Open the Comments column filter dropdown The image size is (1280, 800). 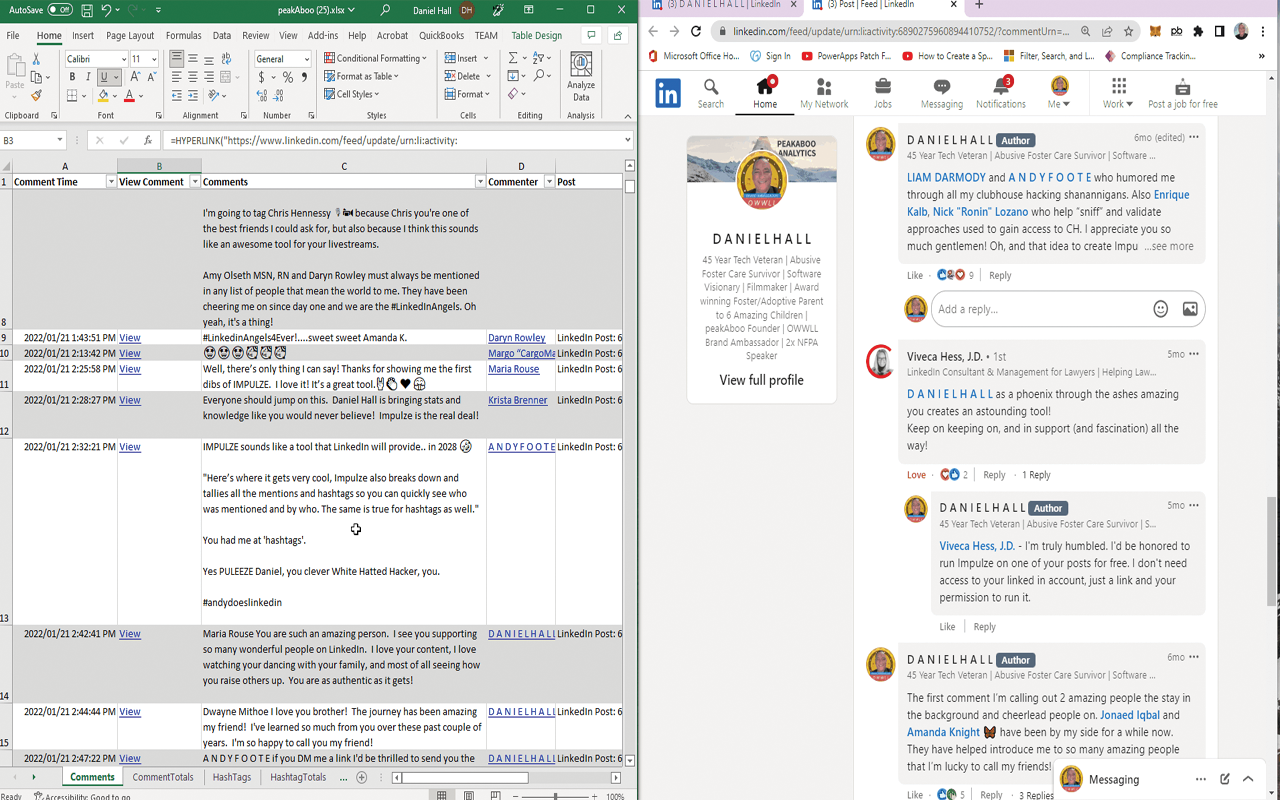[x=481, y=181]
